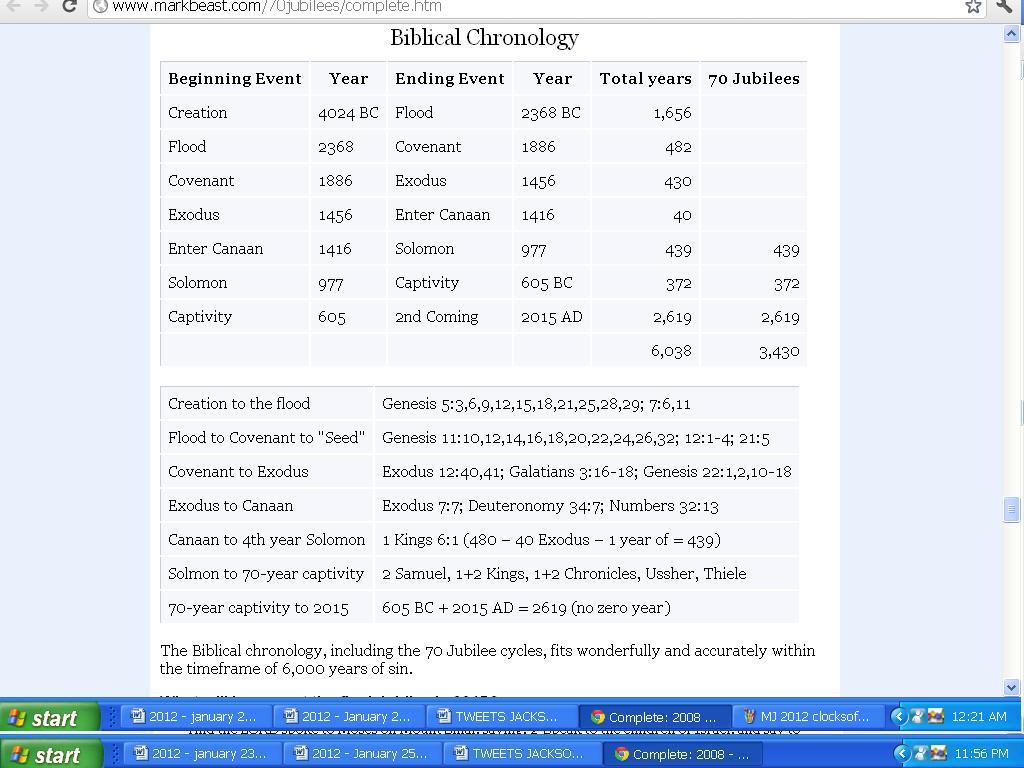Open the wrench settings menu
This screenshot has width=1024, height=768.
tap(1005, 7)
